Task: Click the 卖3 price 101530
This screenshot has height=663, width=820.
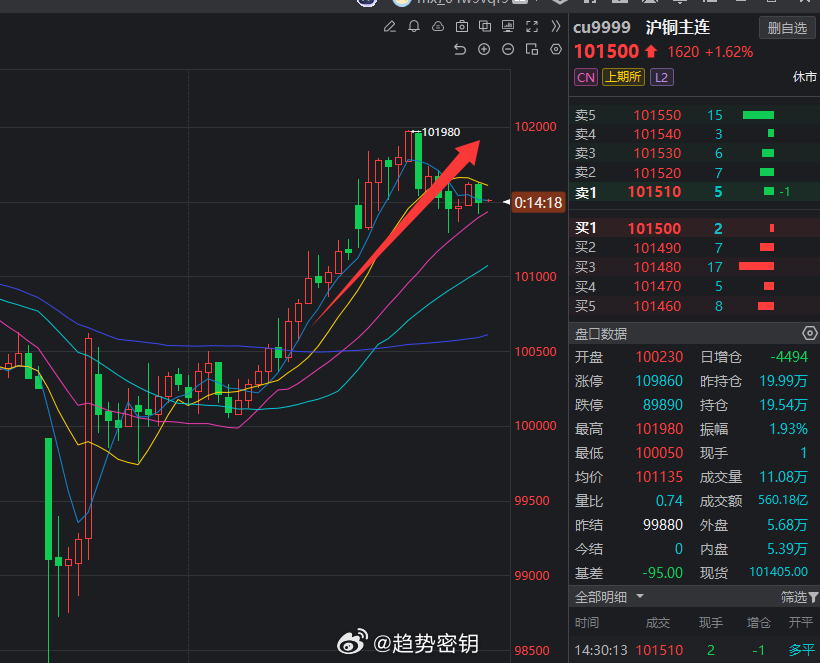Action: point(657,153)
